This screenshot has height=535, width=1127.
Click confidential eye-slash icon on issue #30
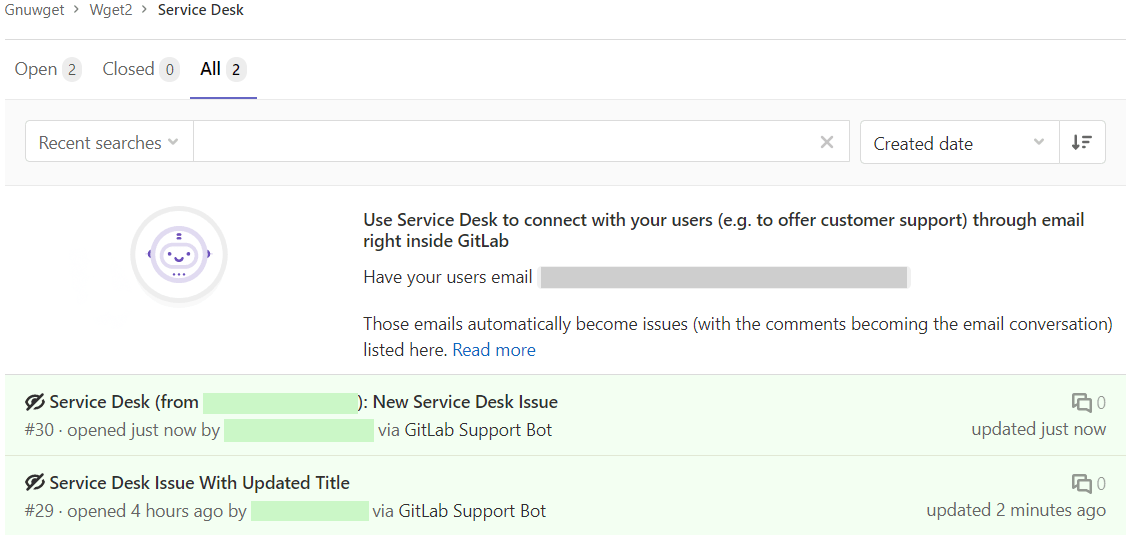coord(35,402)
